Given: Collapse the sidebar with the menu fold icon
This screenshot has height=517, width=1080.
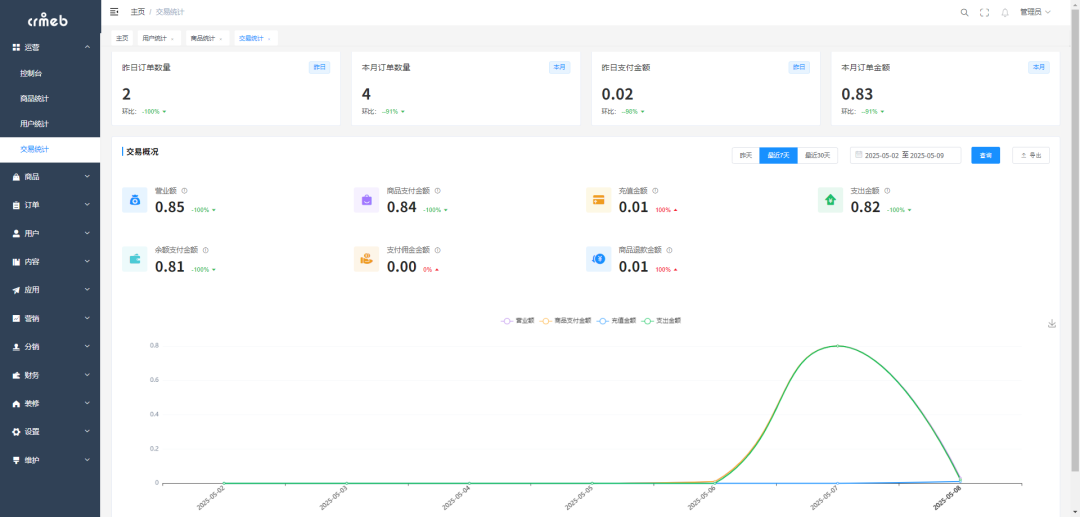Looking at the screenshot, I should coord(114,12).
